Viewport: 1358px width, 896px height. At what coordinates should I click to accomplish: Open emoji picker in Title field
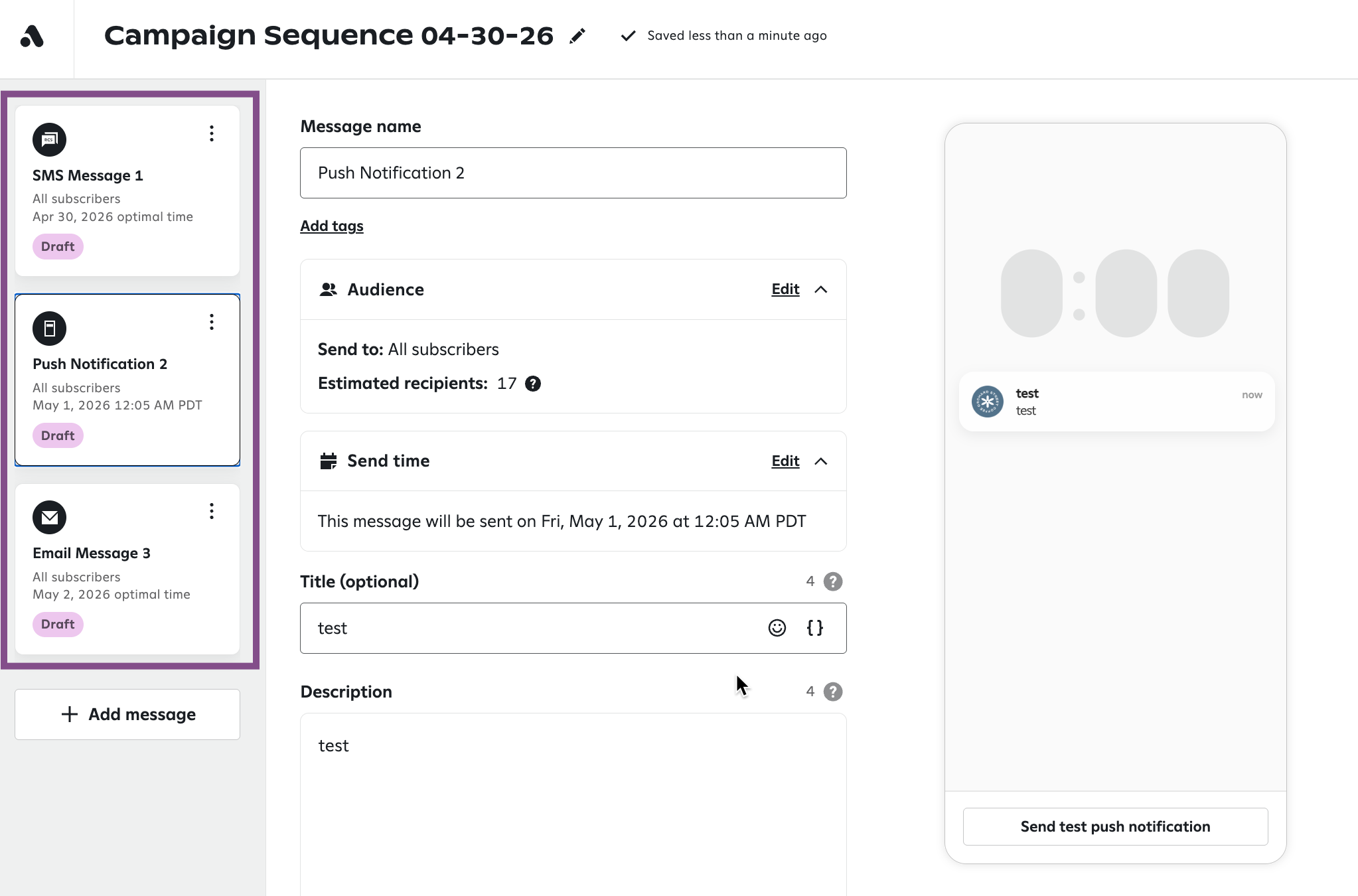[x=777, y=628]
